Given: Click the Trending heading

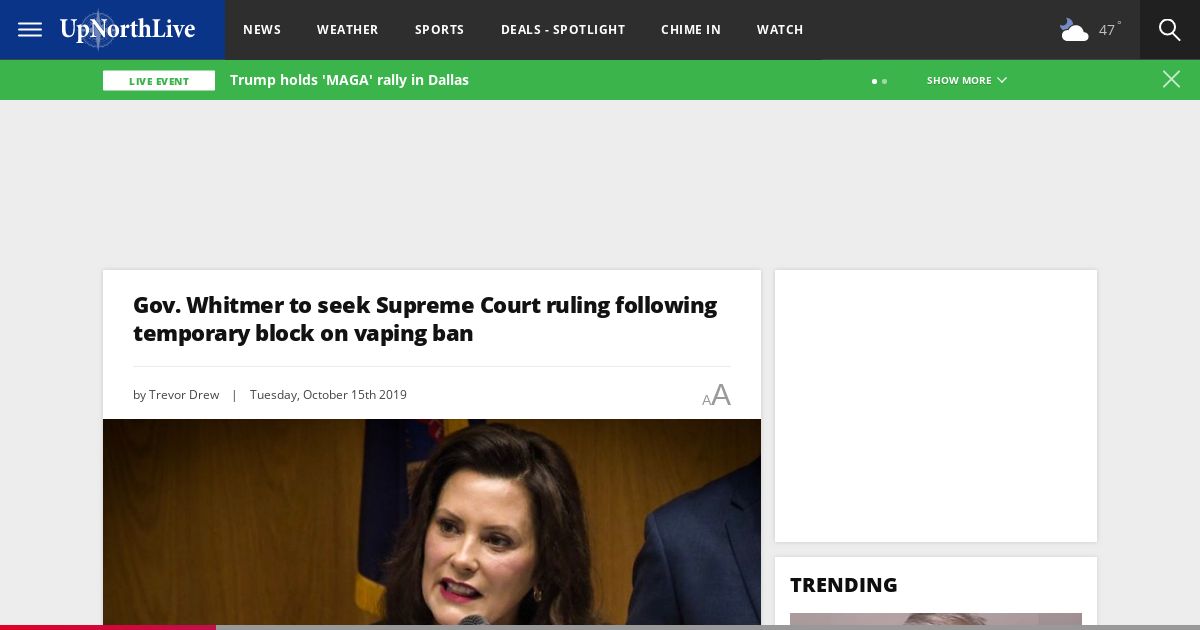Looking at the screenshot, I should pyautogui.click(x=844, y=585).
